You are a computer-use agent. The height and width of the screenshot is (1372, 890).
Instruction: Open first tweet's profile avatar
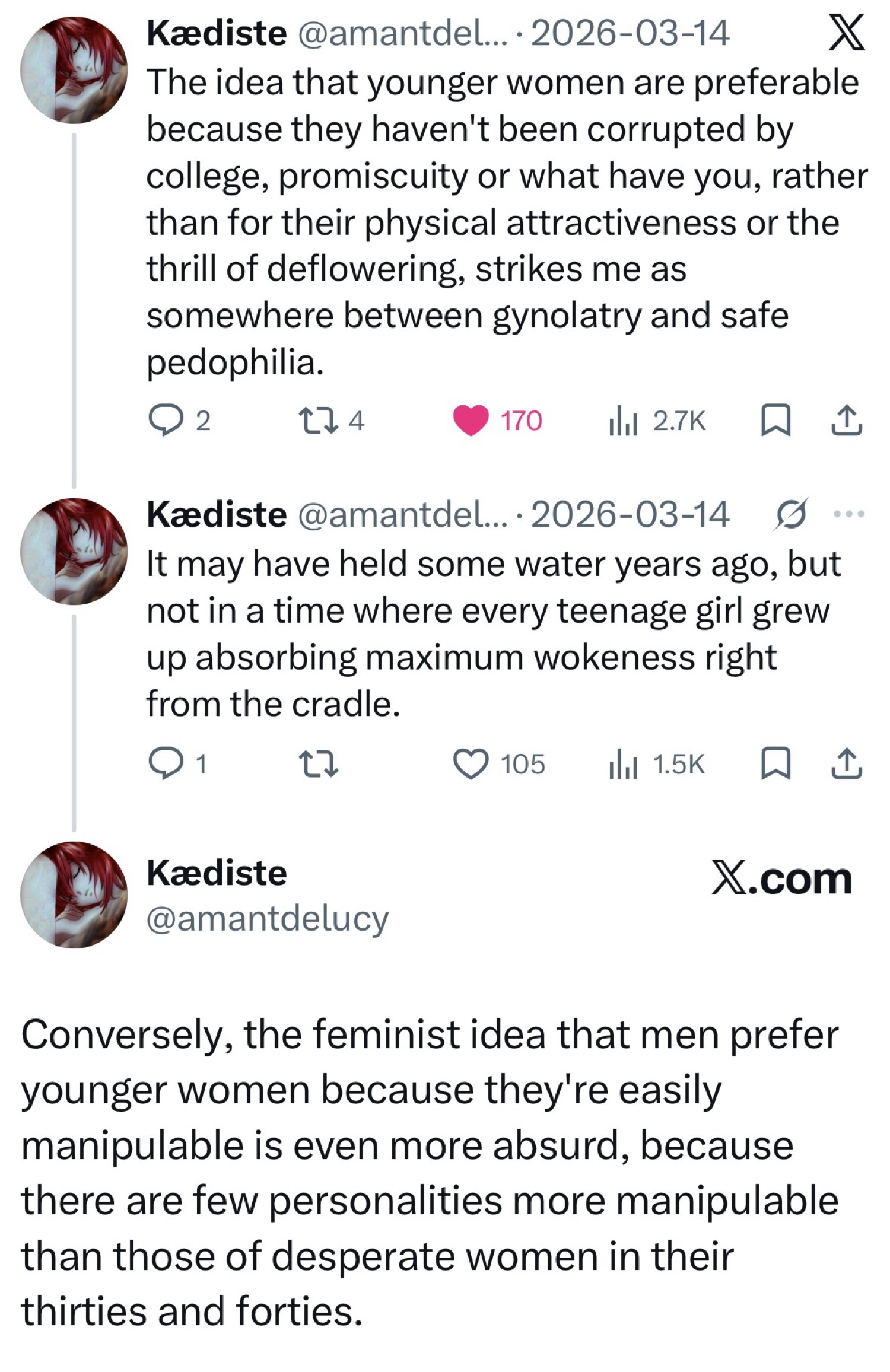[74, 70]
